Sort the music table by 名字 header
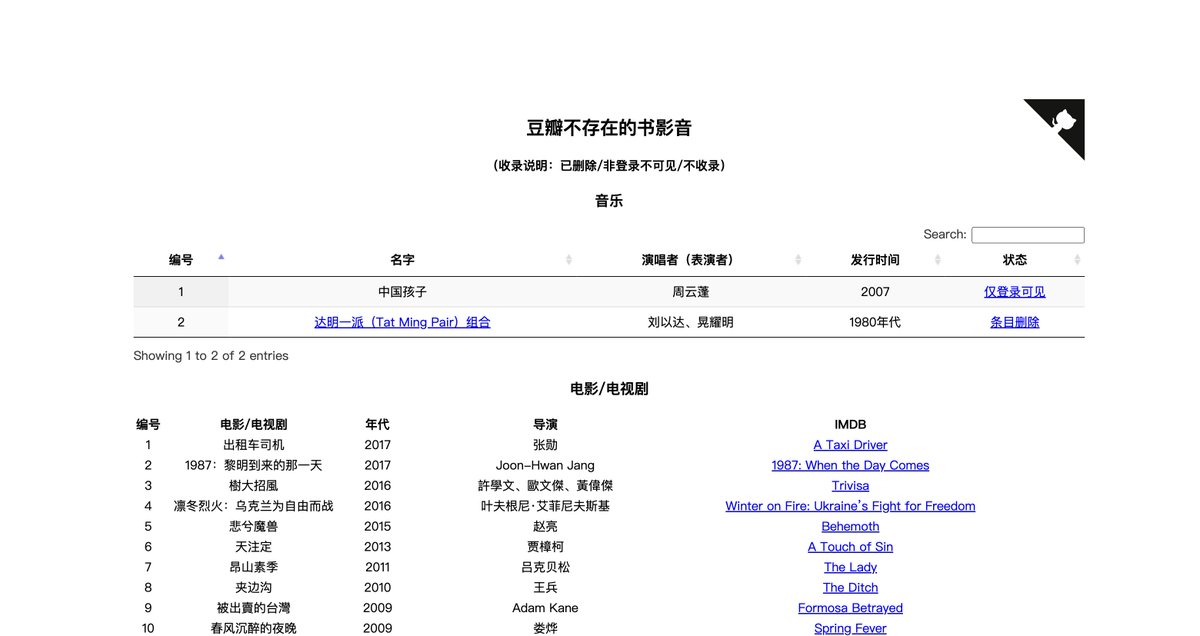This screenshot has height=636, width=1200. [x=402, y=260]
